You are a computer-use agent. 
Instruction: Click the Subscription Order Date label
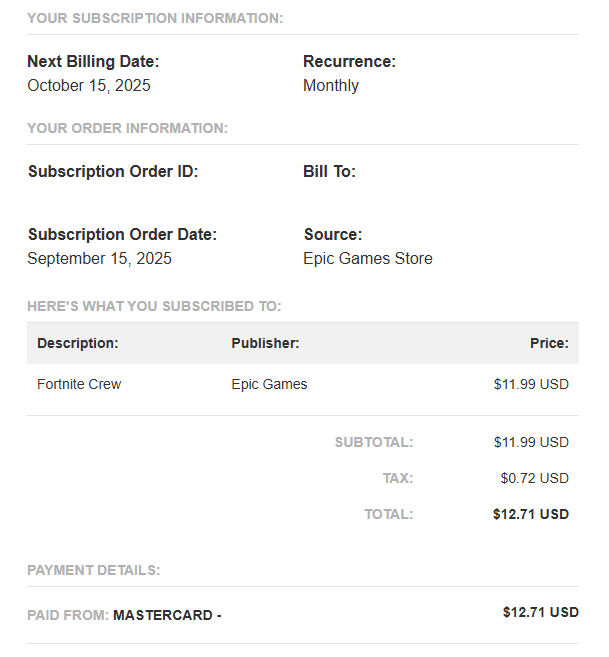122,234
